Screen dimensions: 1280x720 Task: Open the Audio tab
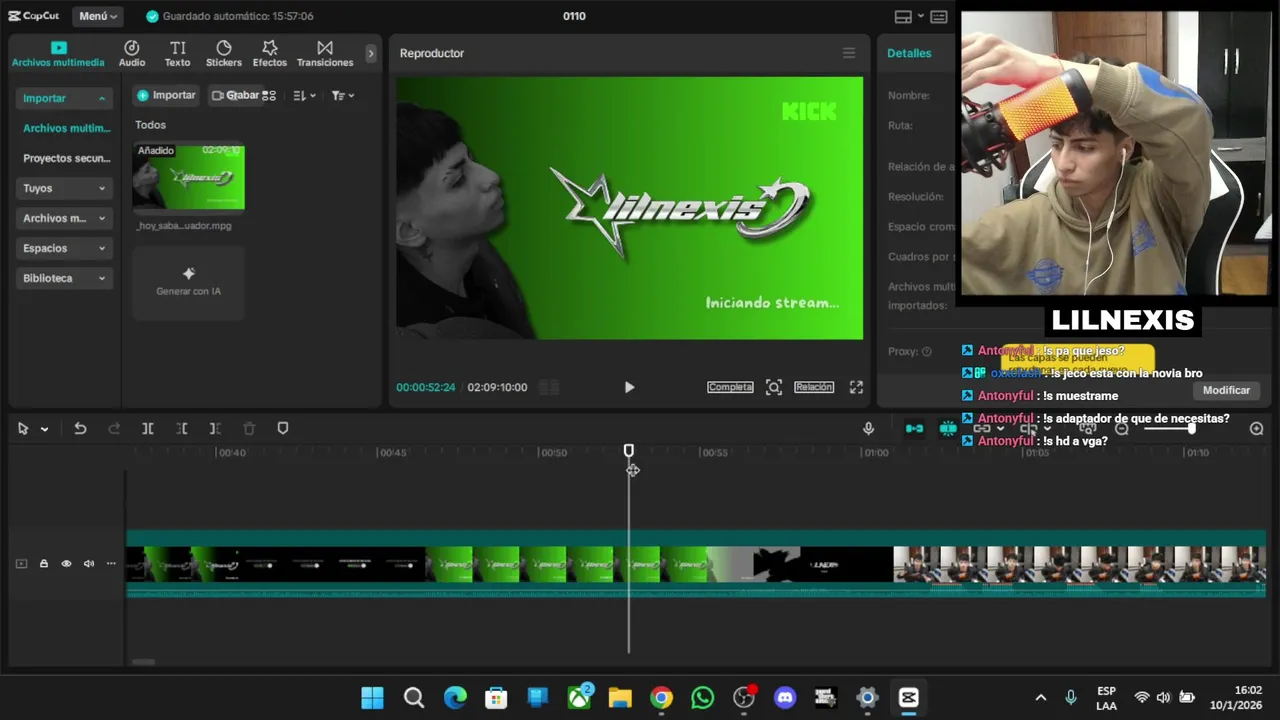click(132, 54)
